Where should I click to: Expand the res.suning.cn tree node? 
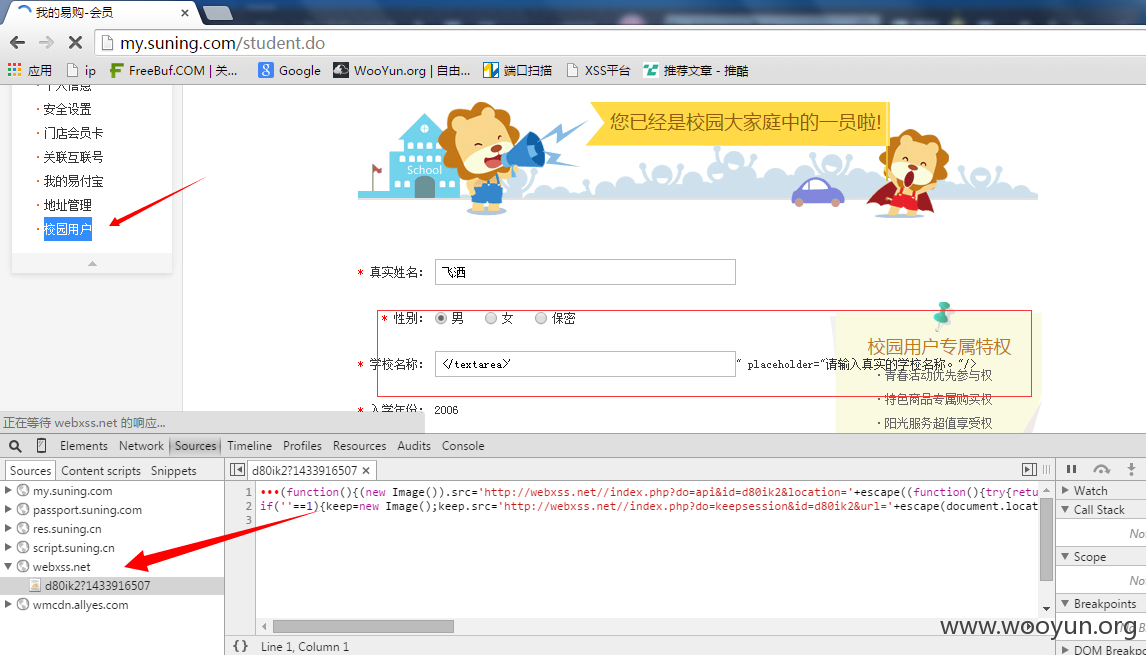(8, 529)
